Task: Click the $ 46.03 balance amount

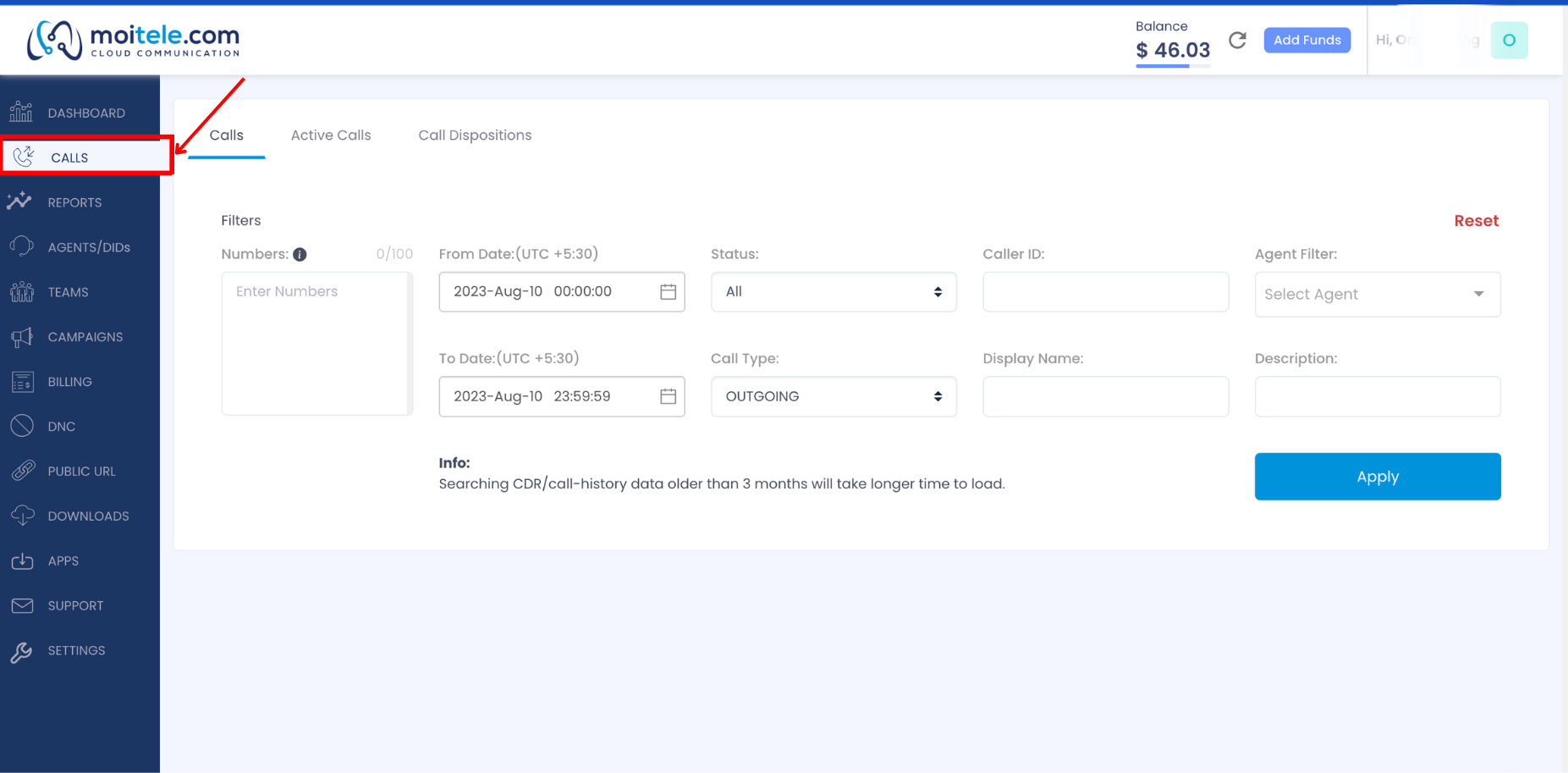Action: coord(1173,50)
